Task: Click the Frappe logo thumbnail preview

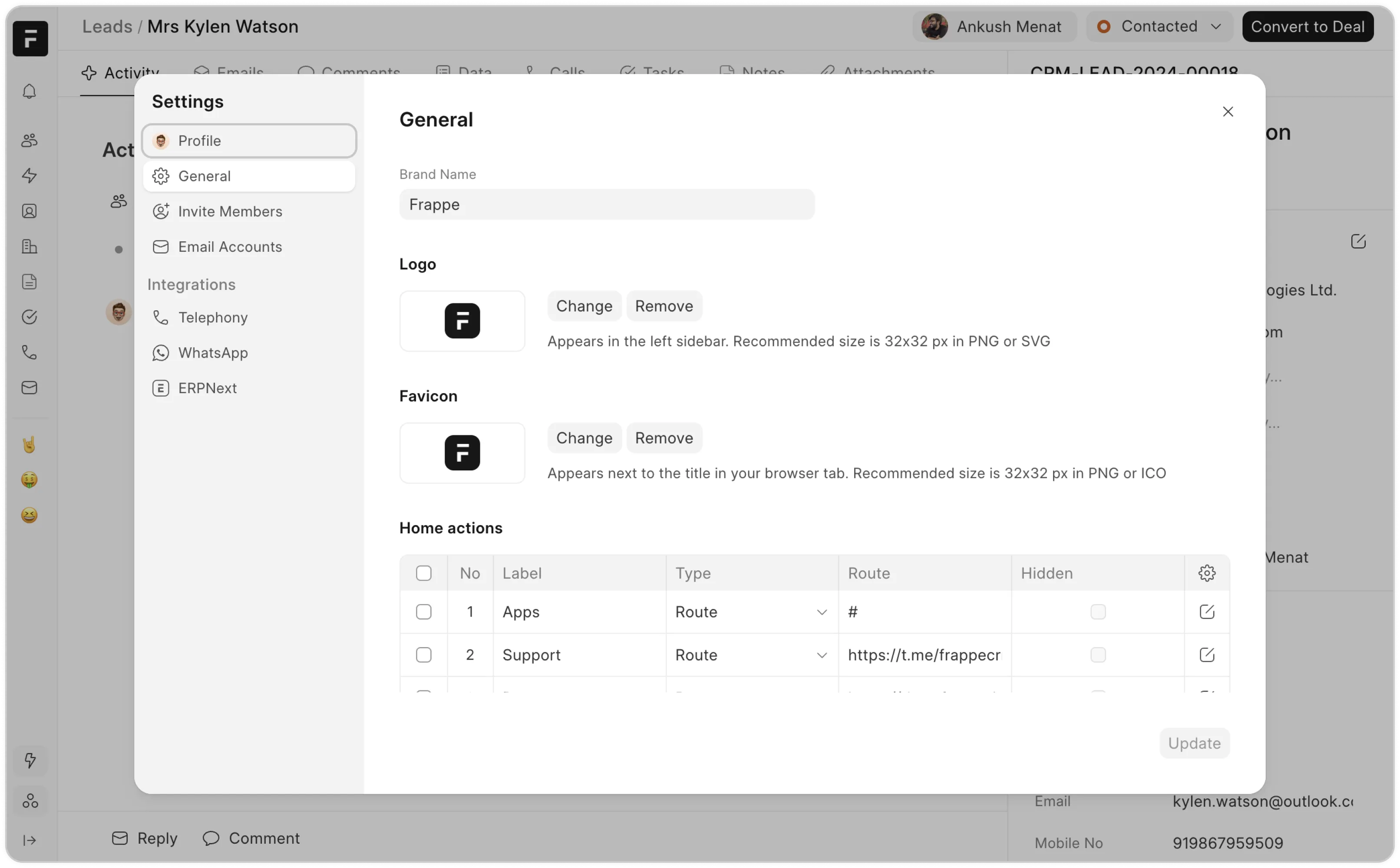Action: pos(462,321)
